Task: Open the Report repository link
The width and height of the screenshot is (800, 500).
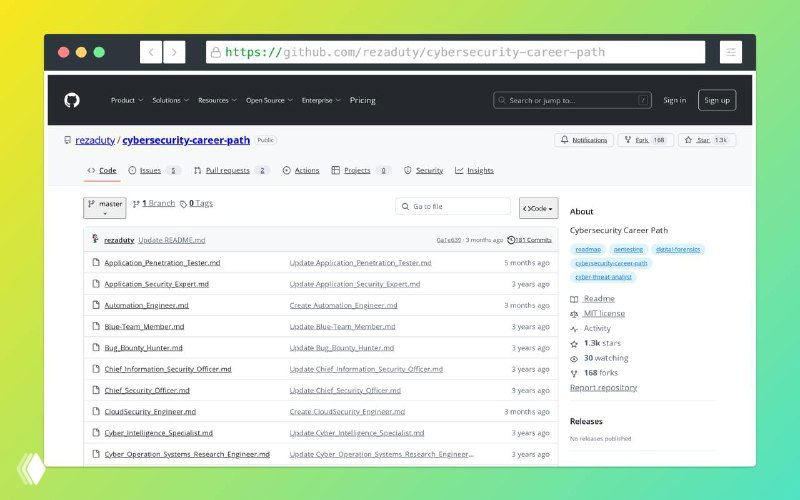Action: (603, 388)
